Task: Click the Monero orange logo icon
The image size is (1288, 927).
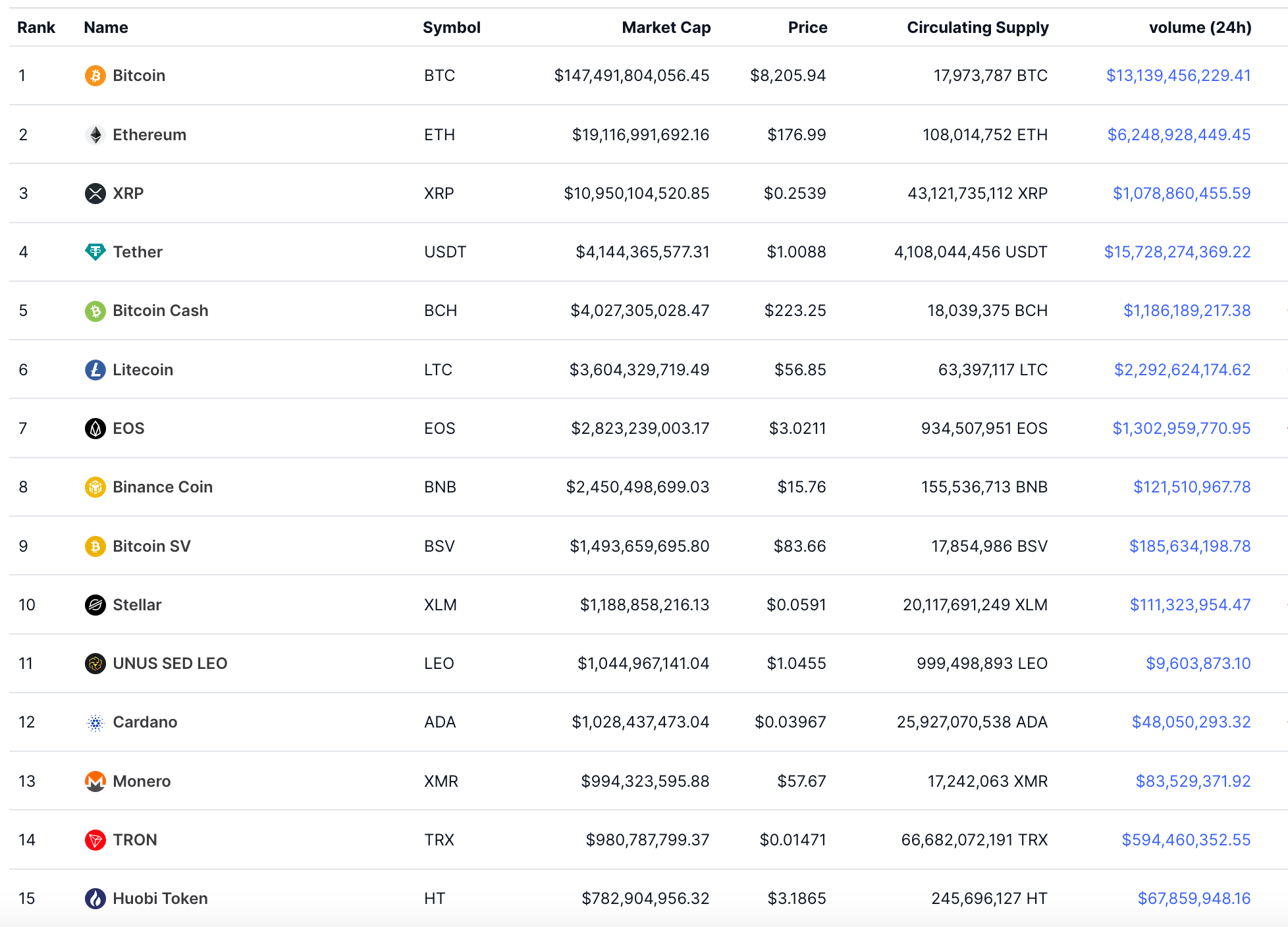Action: (x=95, y=781)
